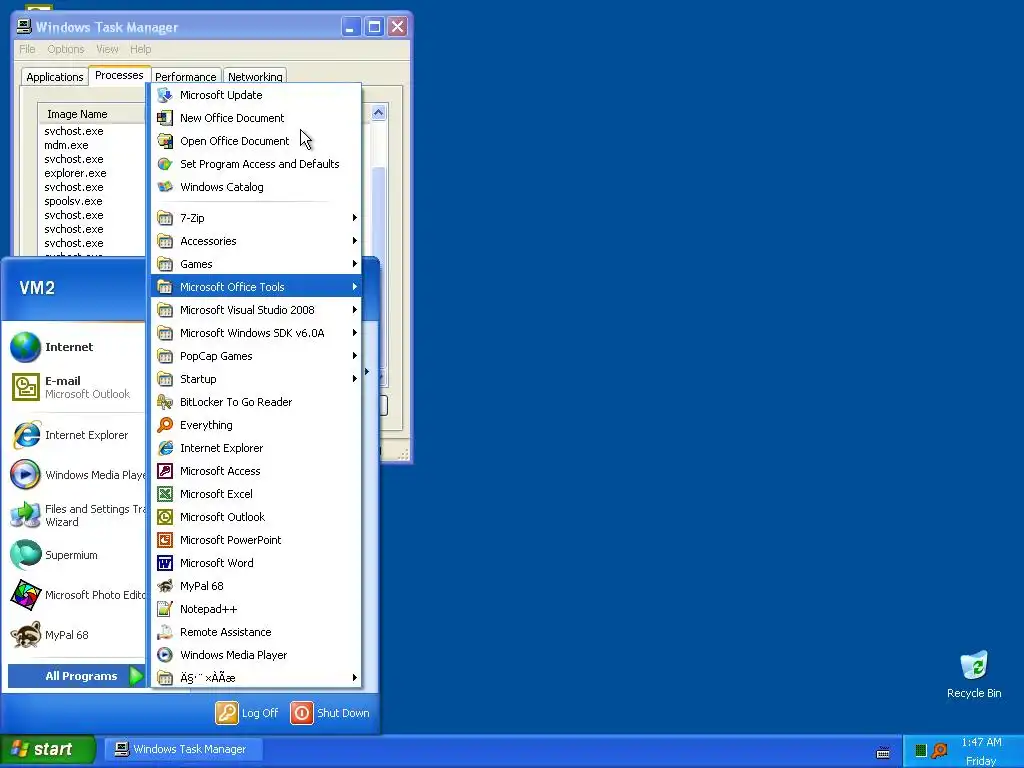Image resolution: width=1024 pixels, height=768 pixels.
Task: Launch the Everything search program
Action: (255, 425)
